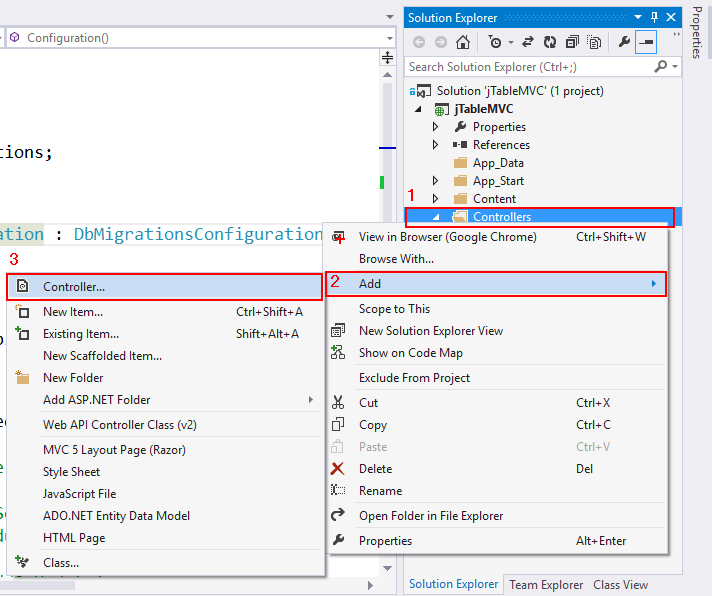This screenshot has width=712, height=596.
Task: Choose Style Sheet item
Action: [x=164, y=472]
